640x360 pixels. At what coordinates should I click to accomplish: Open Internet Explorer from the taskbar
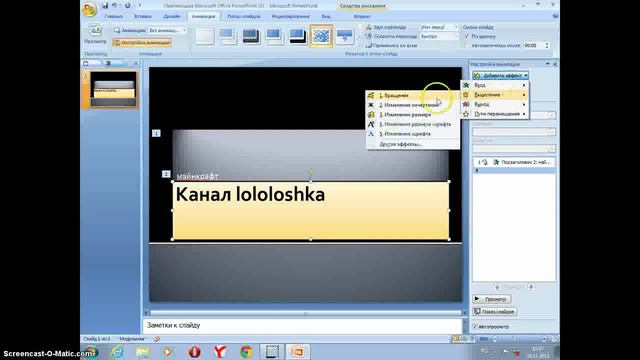click(118, 351)
